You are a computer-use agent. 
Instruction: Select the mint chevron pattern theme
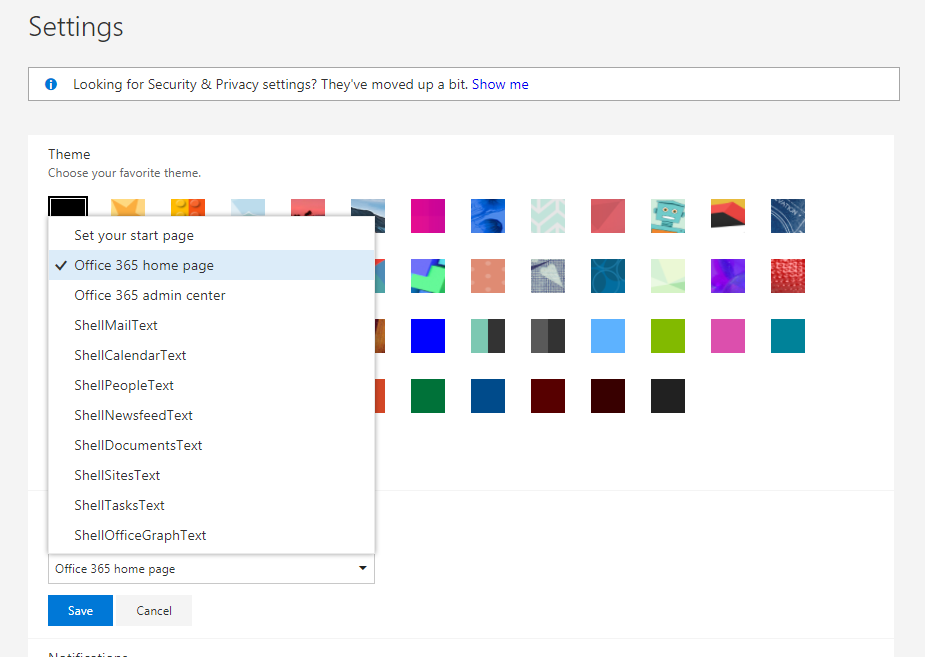tap(548, 216)
